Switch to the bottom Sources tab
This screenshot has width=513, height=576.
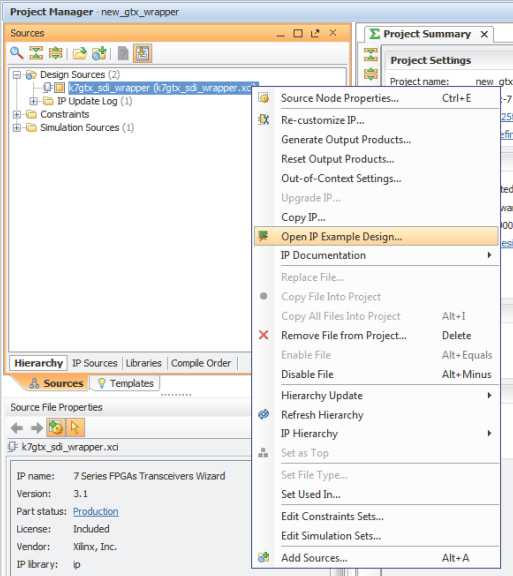56,383
